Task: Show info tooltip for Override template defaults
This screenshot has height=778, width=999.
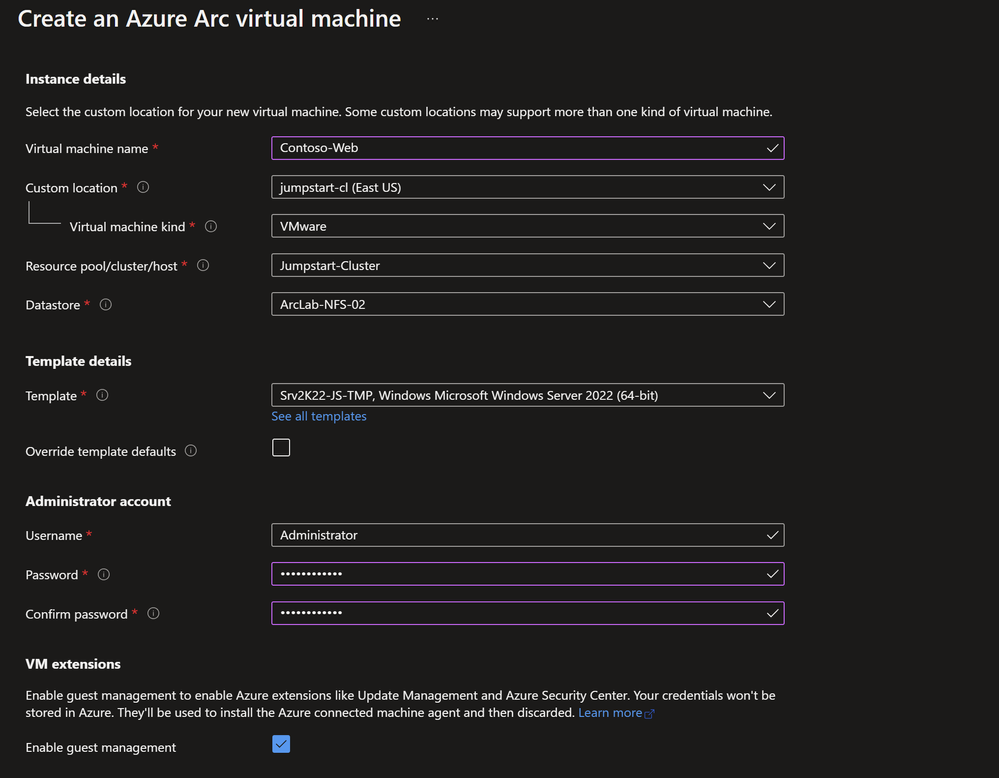Action: coord(190,450)
